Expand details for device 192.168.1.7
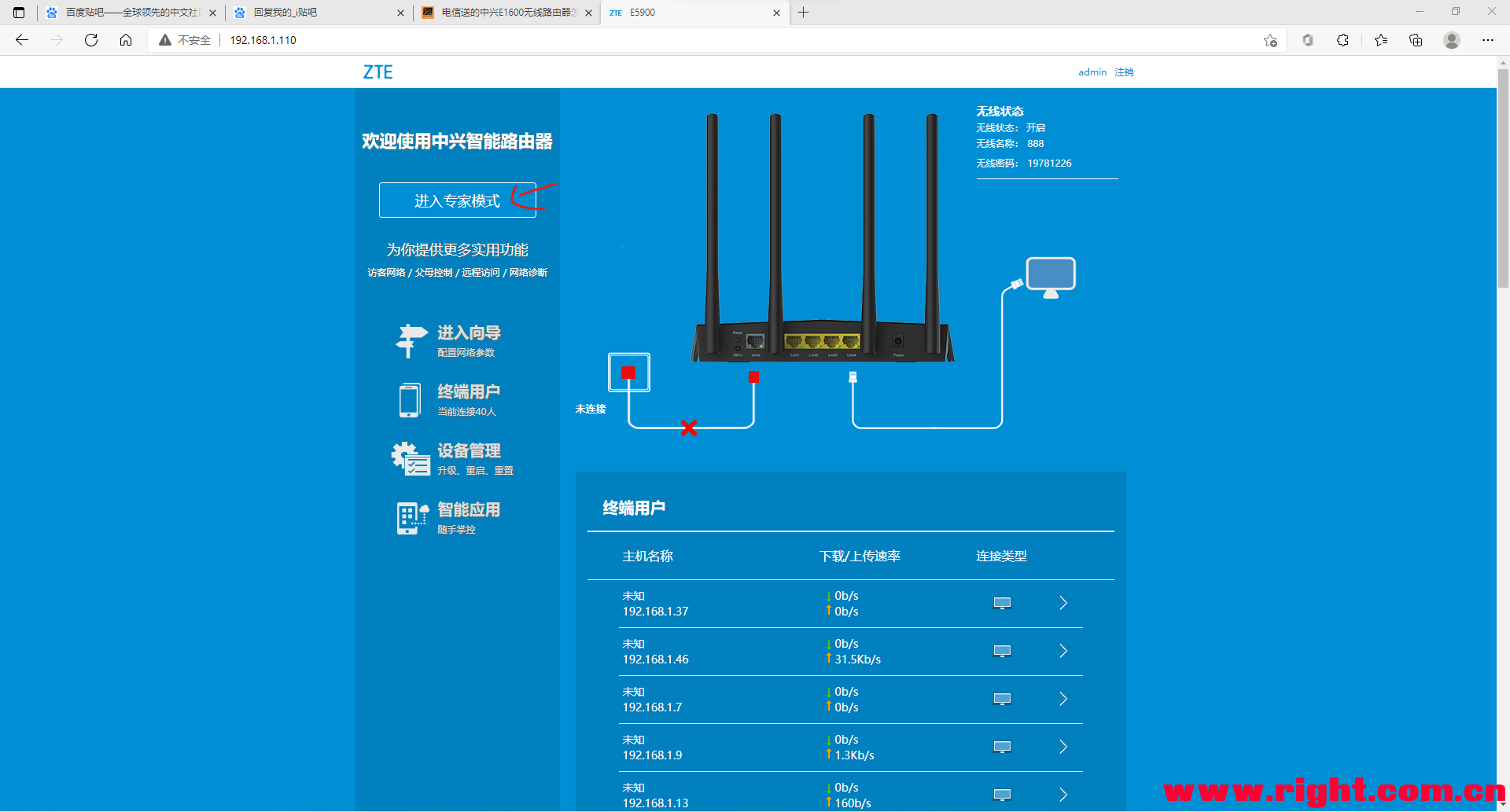The width and height of the screenshot is (1510, 812). 1063,699
